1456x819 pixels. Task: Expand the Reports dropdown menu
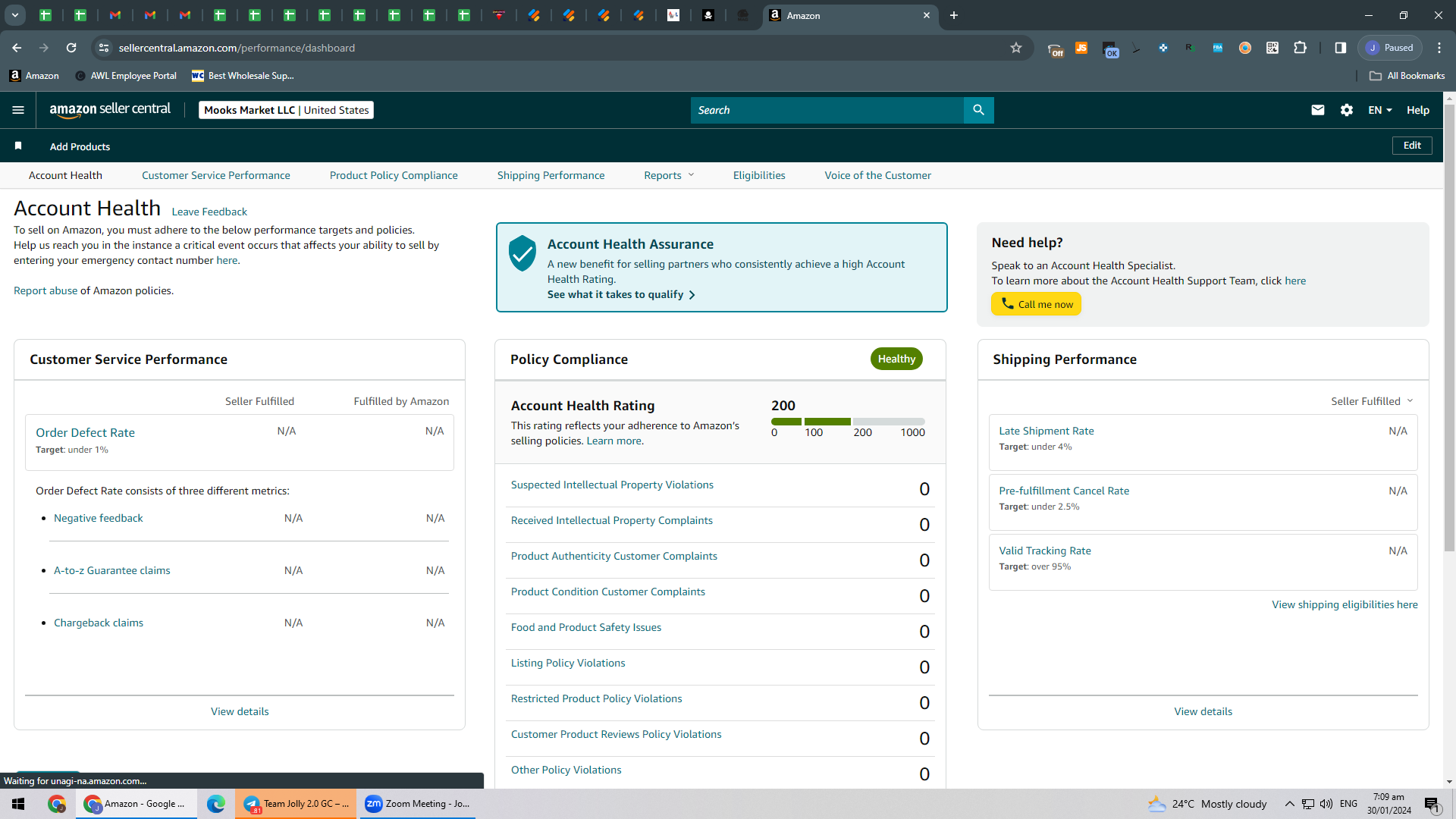point(669,175)
